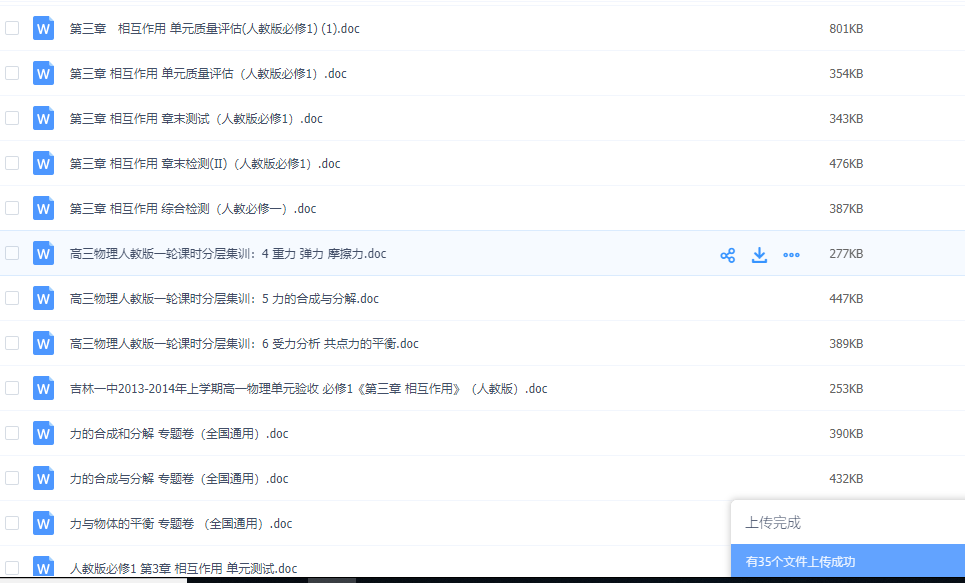Click the 253KB size value
The width and height of the screenshot is (965, 583).
coord(846,388)
